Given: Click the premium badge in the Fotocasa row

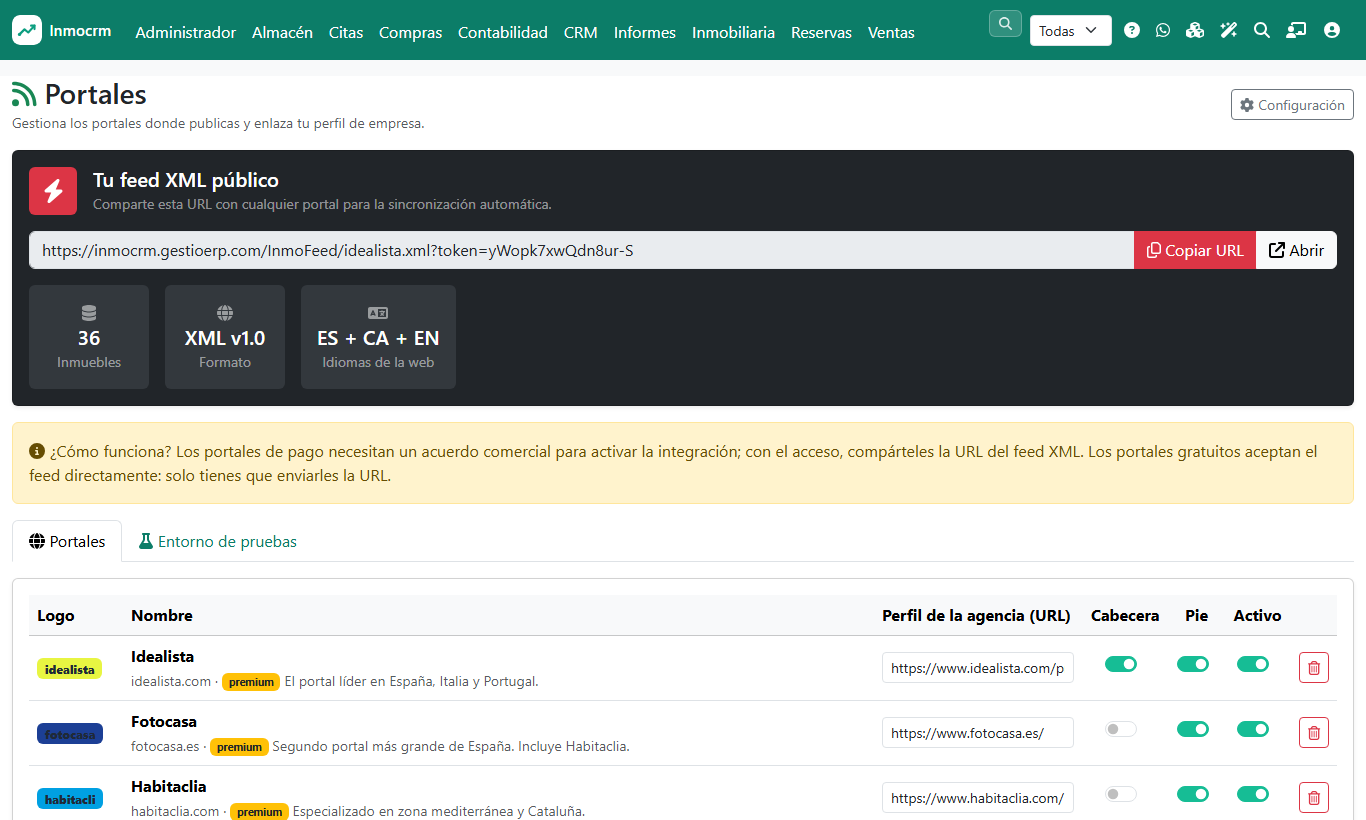Looking at the screenshot, I should (x=239, y=747).
